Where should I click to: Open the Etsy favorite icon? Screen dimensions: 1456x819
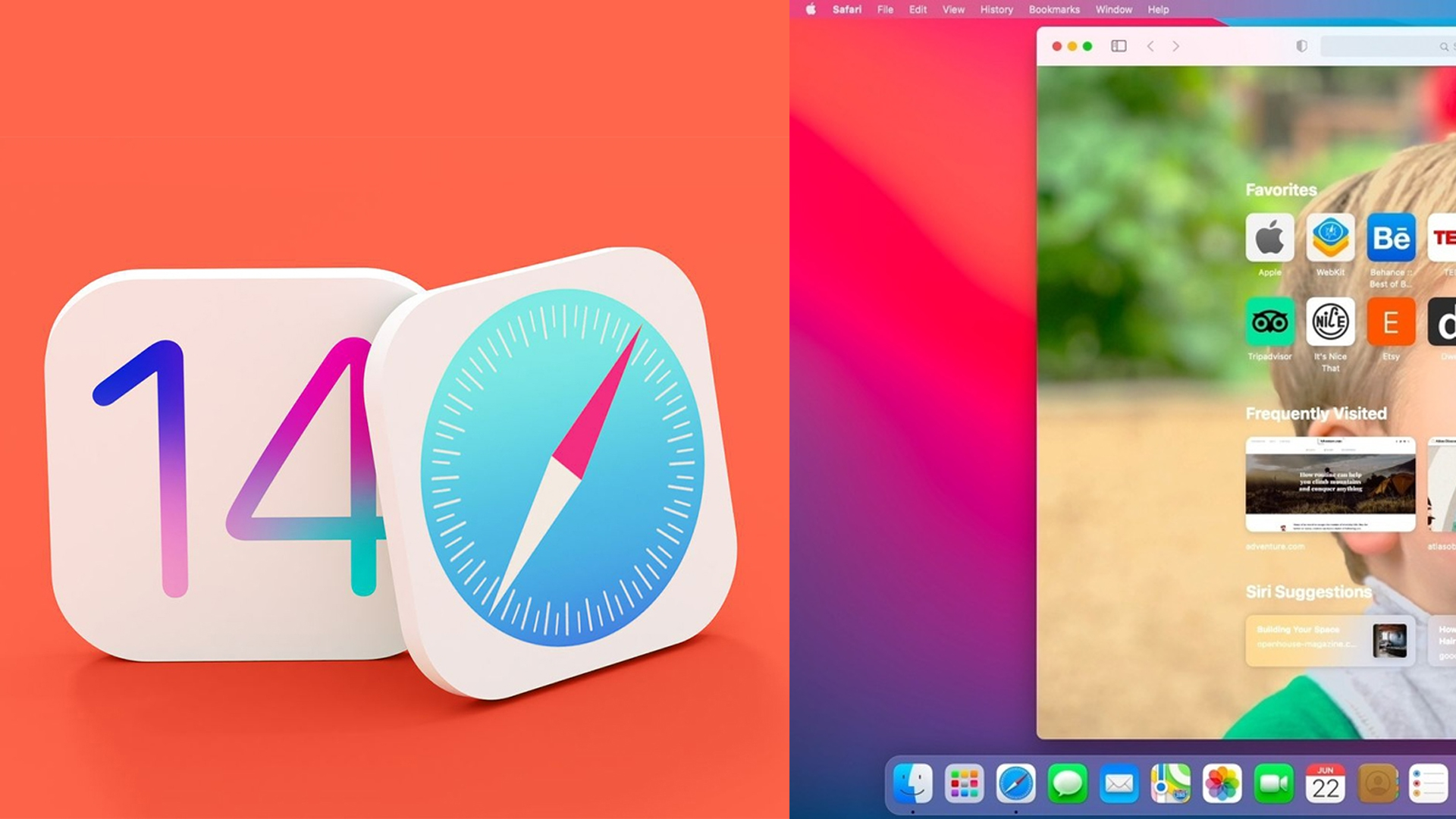point(1391,322)
